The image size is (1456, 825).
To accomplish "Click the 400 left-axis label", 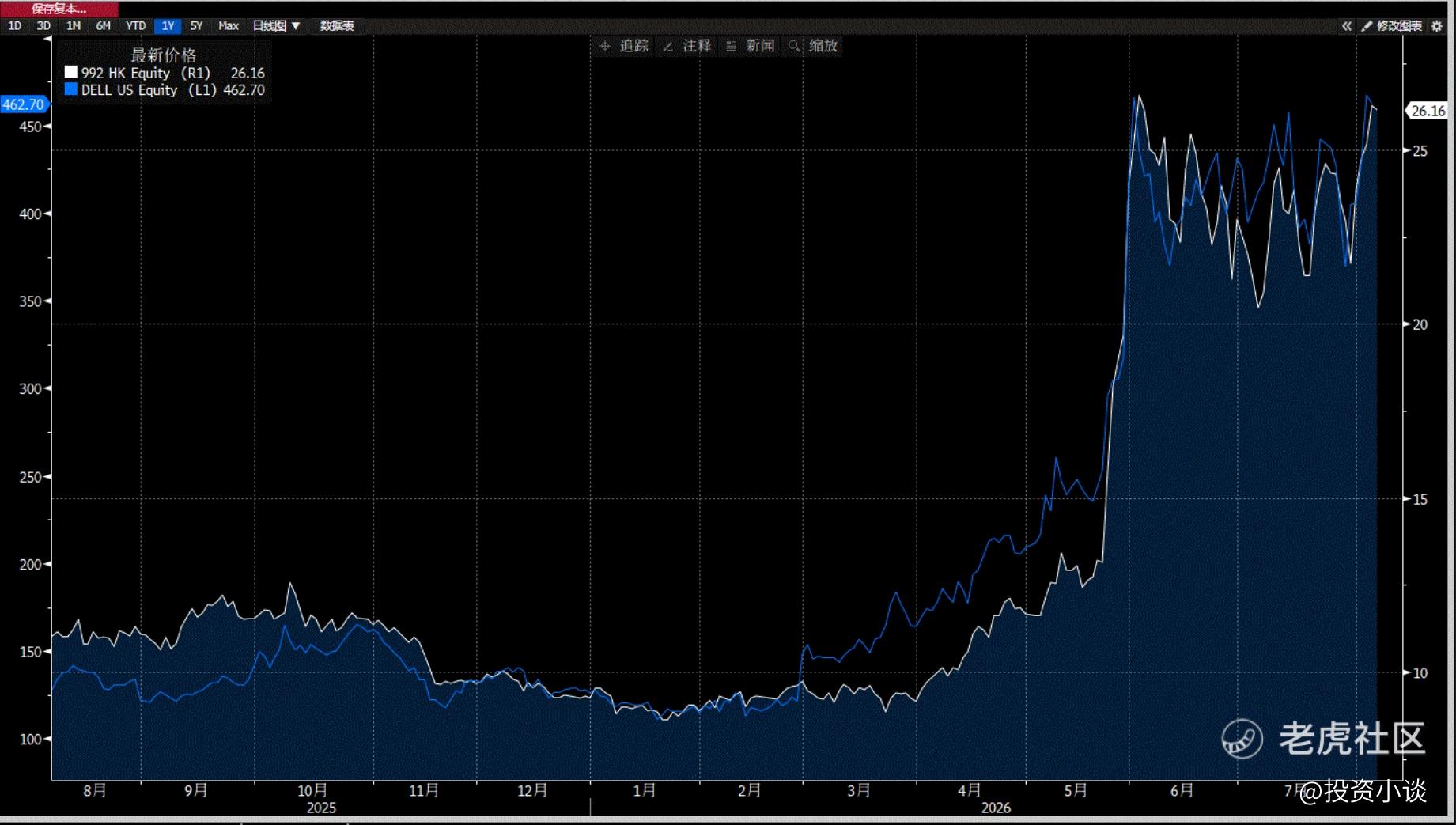I will [30, 214].
